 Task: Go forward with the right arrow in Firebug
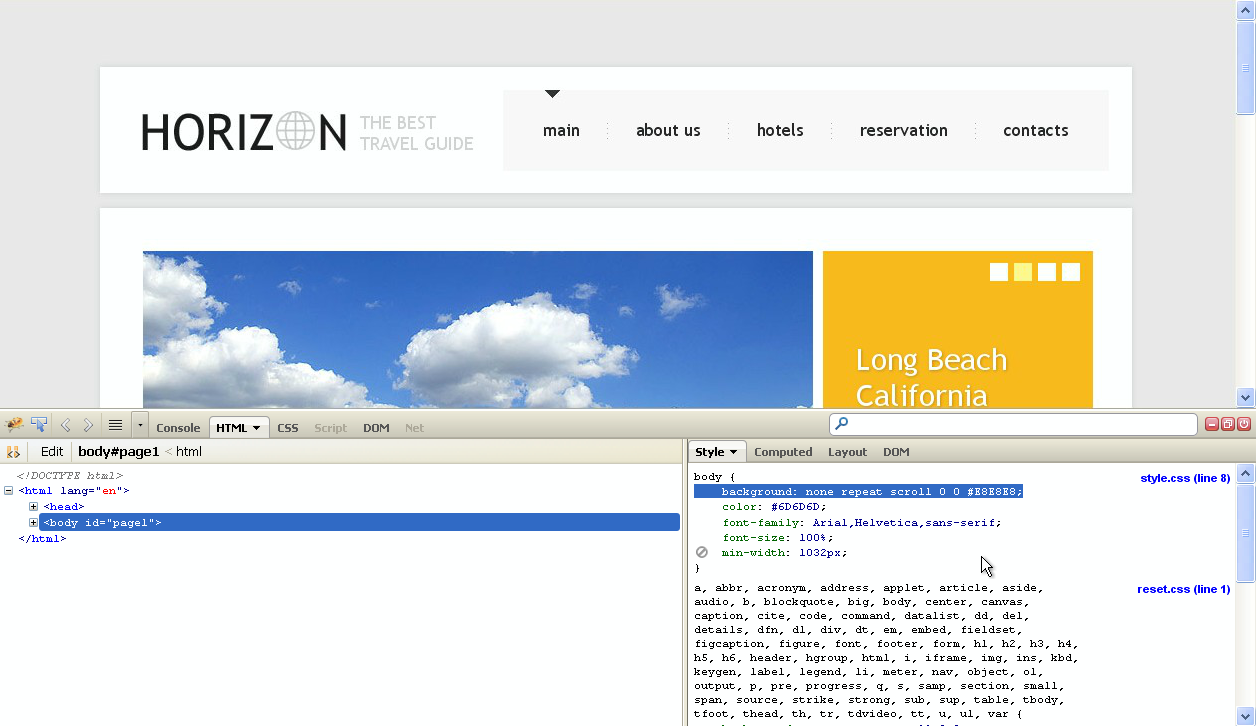tap(88, 425)
